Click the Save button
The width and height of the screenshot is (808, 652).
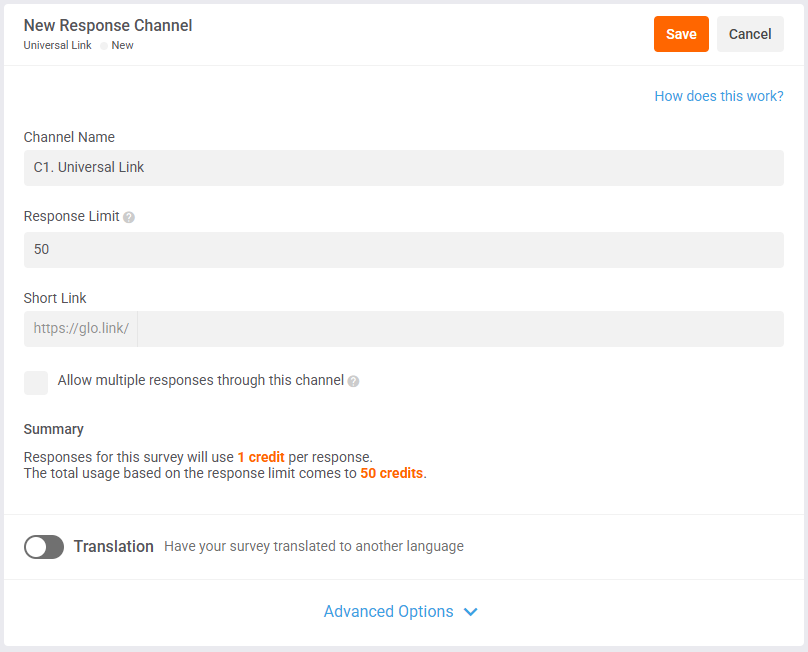point(681,34)
